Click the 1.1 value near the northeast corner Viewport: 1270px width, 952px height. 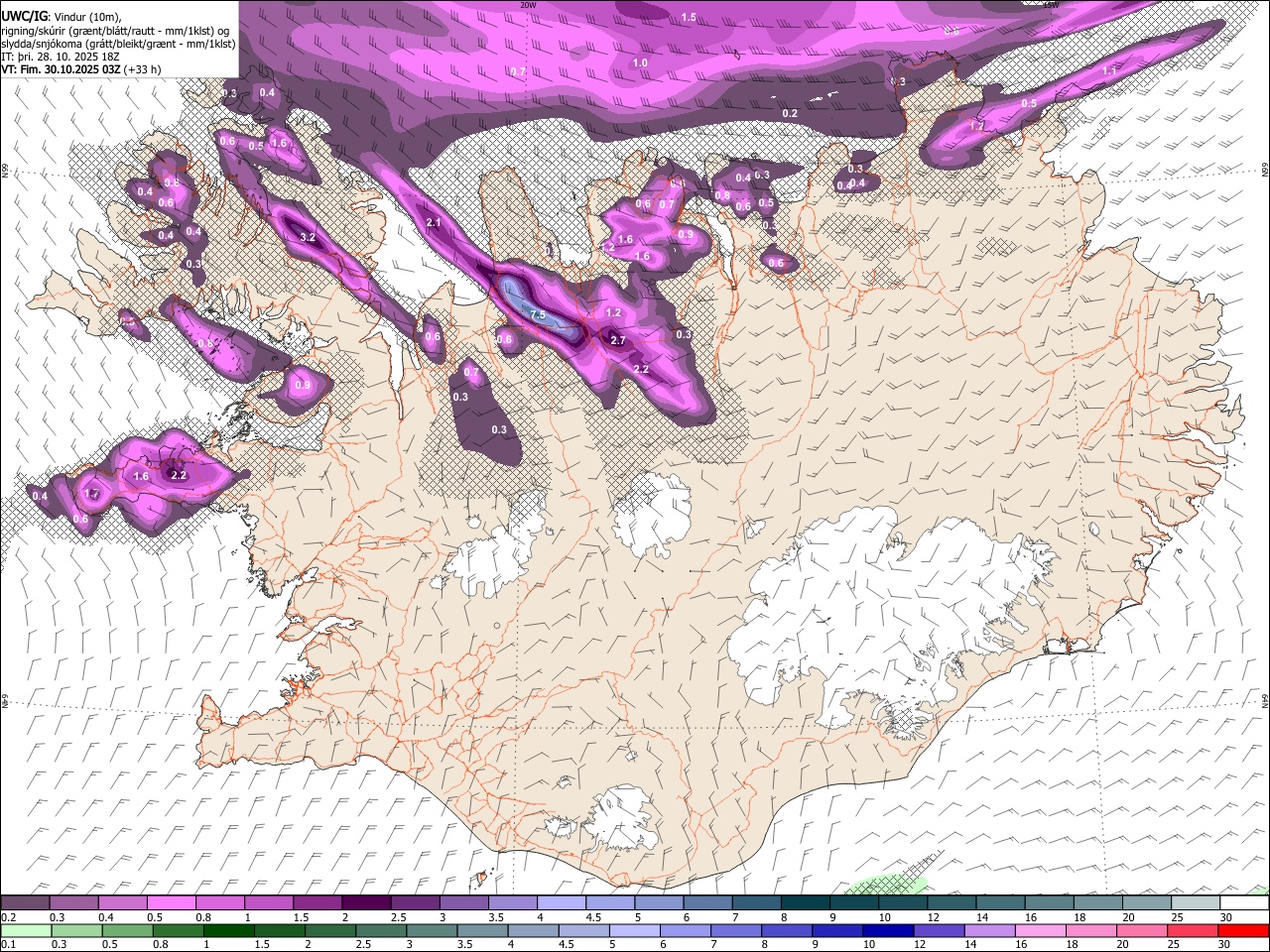pos(1109,70)
